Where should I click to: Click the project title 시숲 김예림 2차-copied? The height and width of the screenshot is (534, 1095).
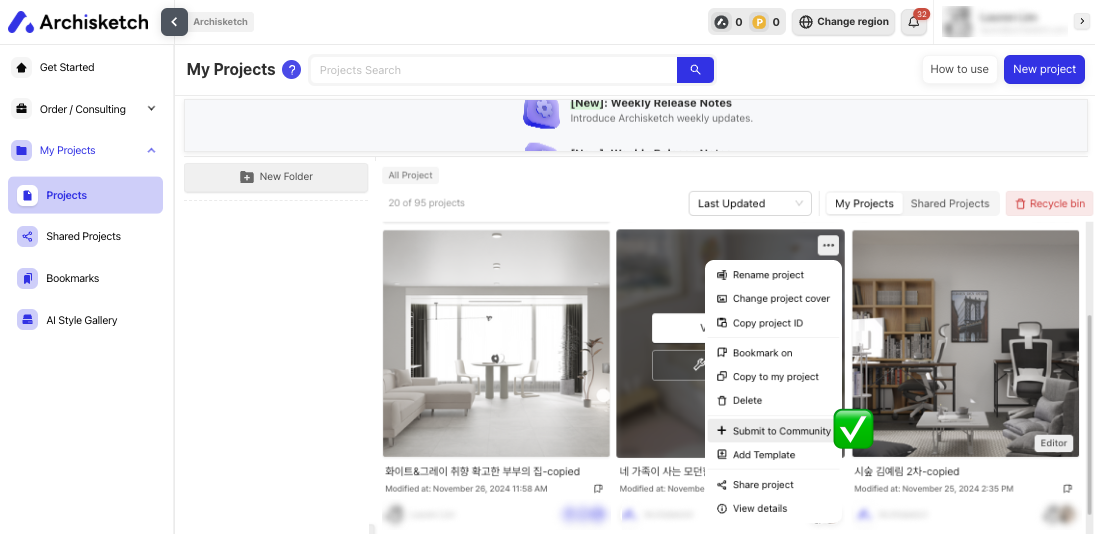coord(907,471)
